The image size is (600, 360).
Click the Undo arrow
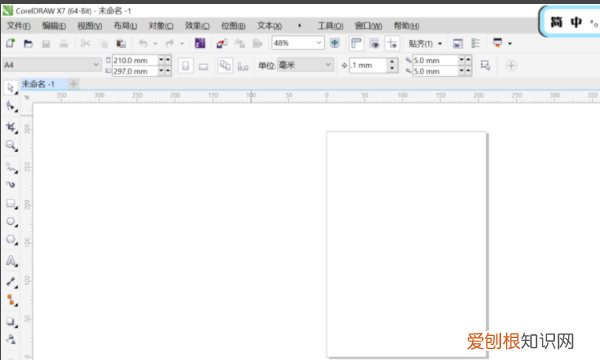tap(143, 44)
